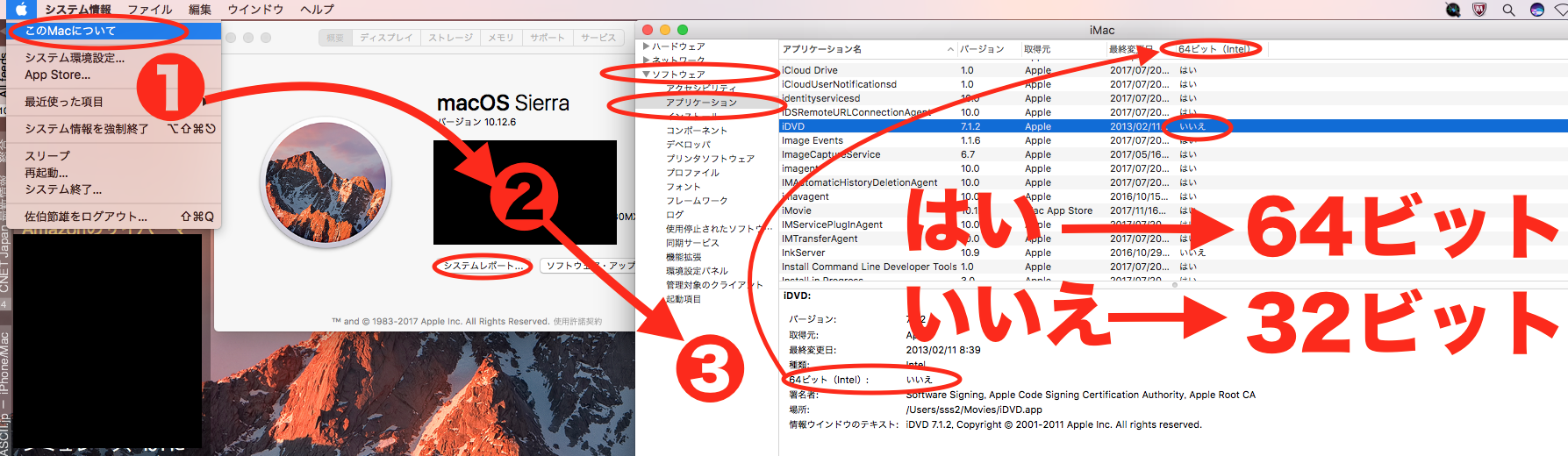This screenshot has width=1568, height=456.
Task: Expand the ネットワーク disclosure triangle
Action: click(646, 60)
